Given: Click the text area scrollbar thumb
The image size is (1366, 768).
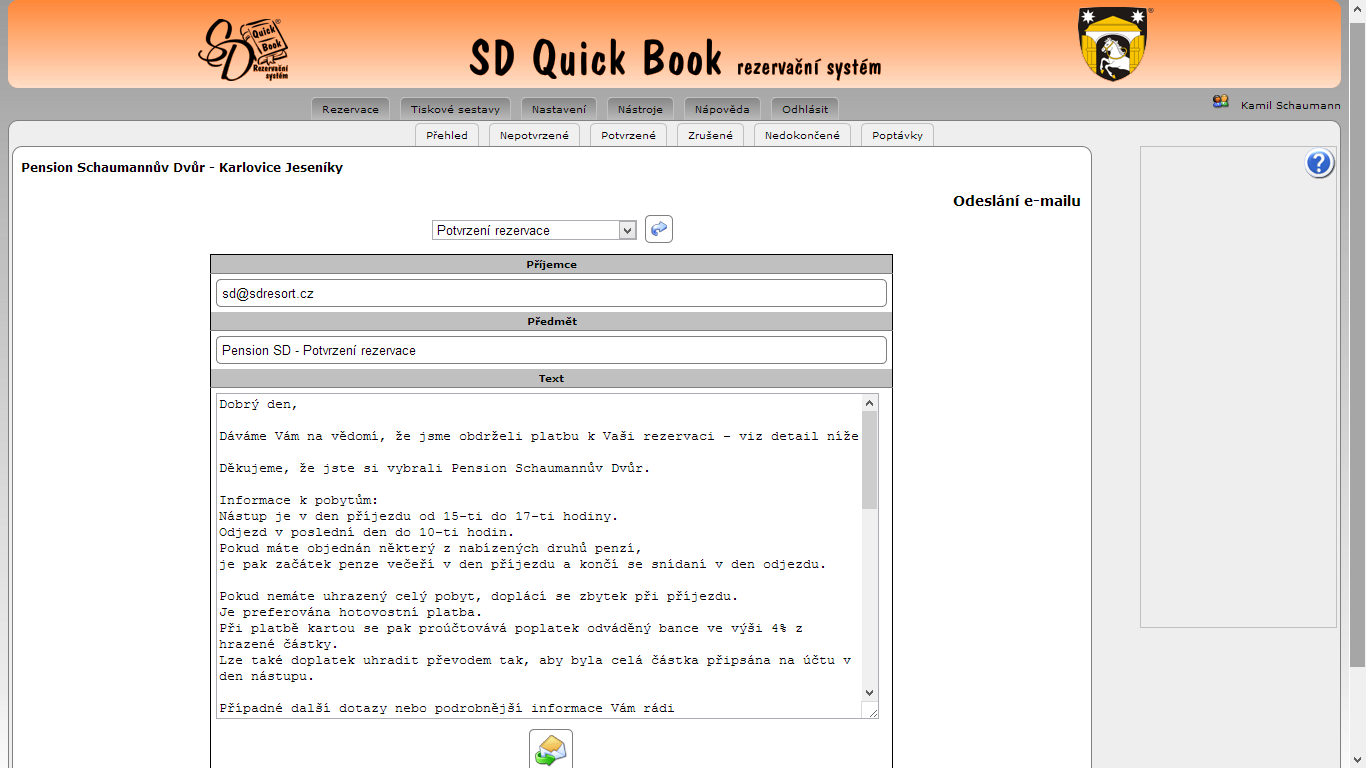Looking at the screenshot, I should point(869,459).
